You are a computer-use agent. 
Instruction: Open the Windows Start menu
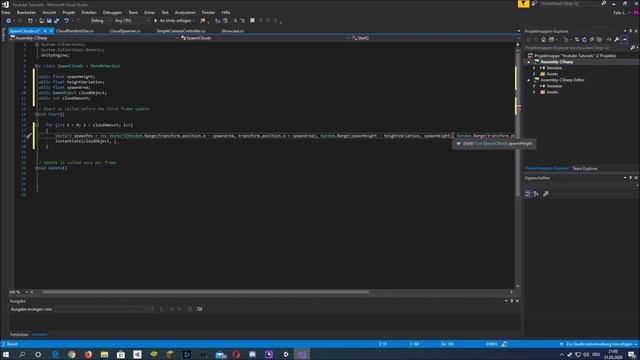click(6, 354)
